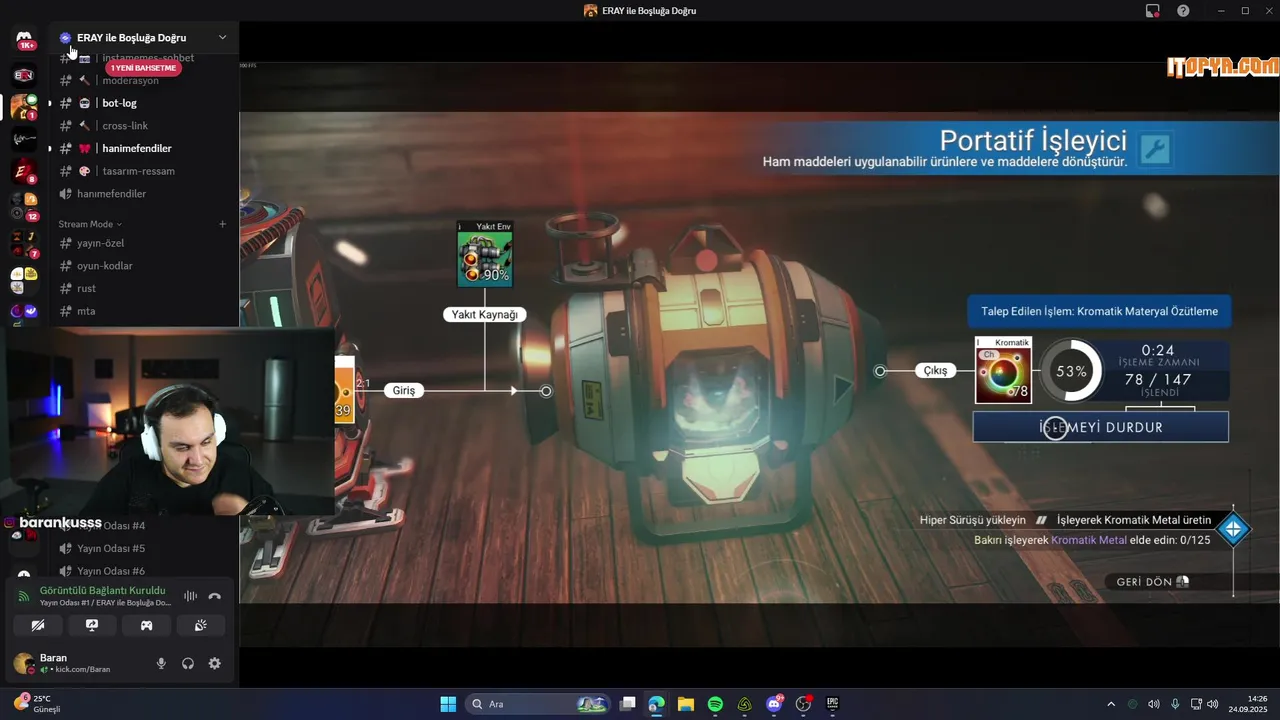Click the Görüntülü Bağlantı Kuruldu status text
This screenshot has width=1280, height=720.
pyautogui.click(x=102, y=590)
